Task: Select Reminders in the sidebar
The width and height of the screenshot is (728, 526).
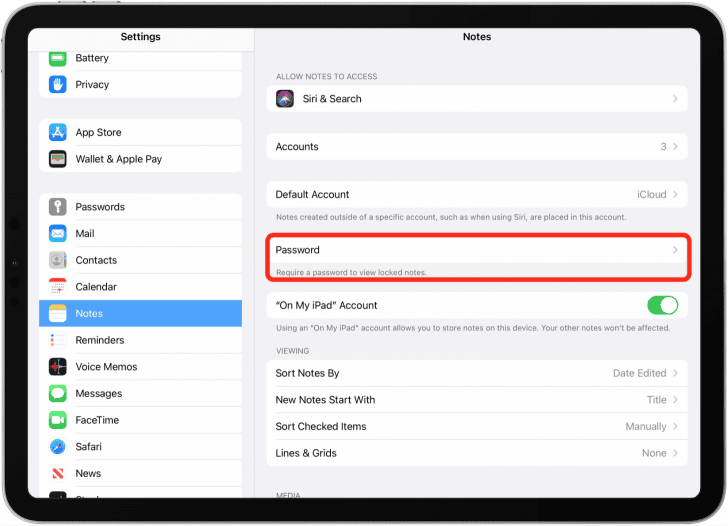Action: coord(140,340)
